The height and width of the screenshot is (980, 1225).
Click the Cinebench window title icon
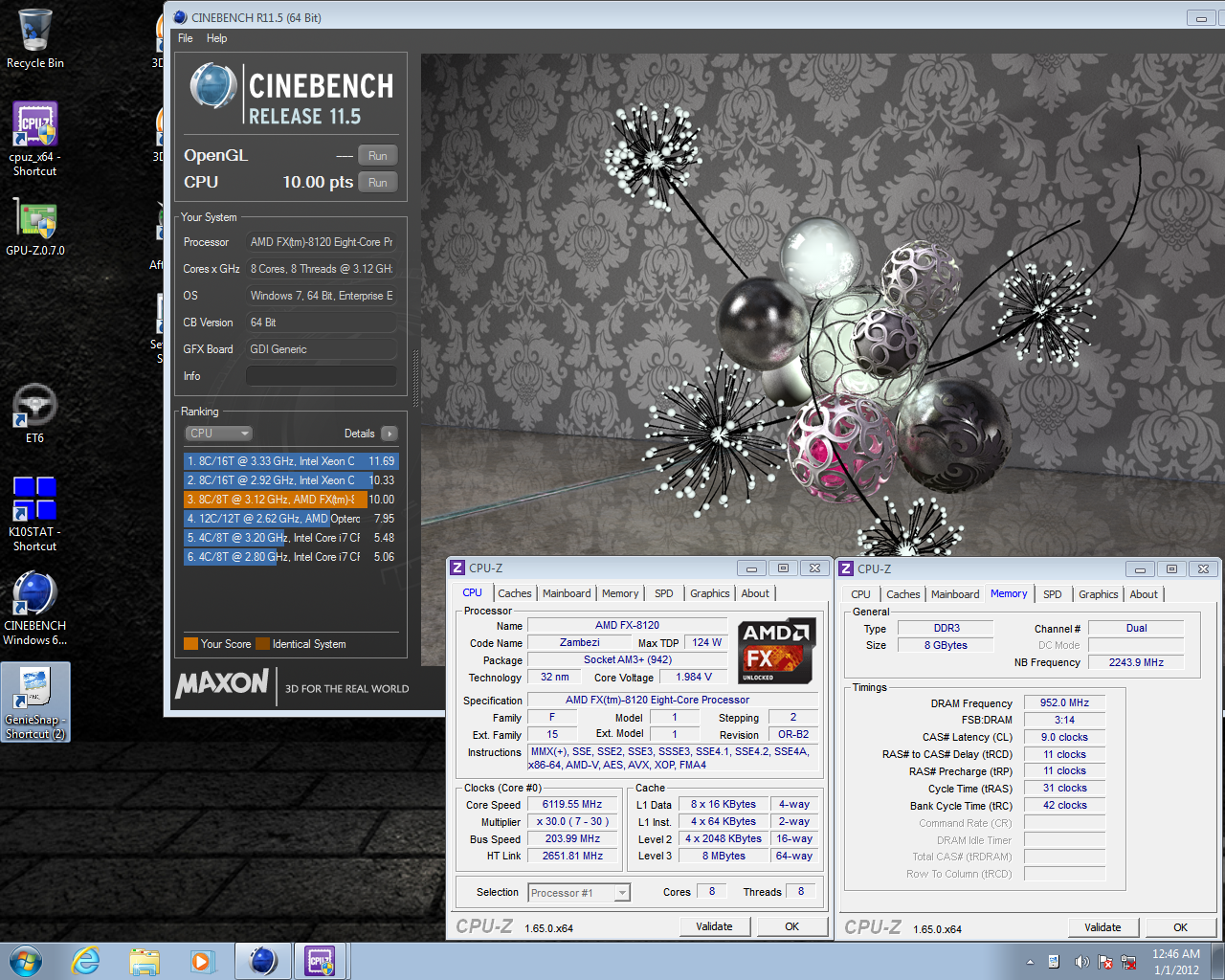coord(180,17)
